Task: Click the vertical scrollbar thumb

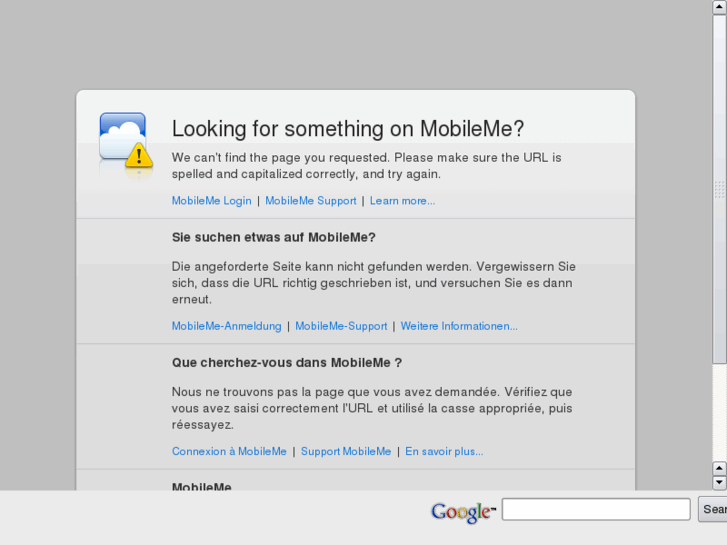Action: coord(719,189)
